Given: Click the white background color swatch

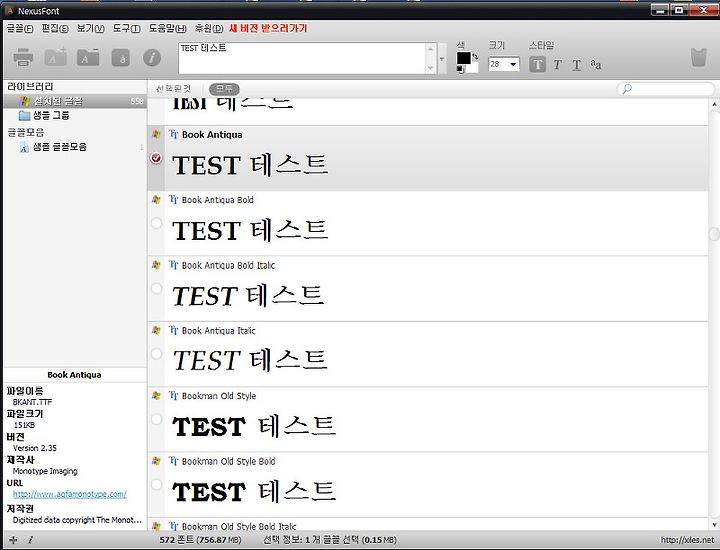Looking at the screenshot, I should point(475,67).
